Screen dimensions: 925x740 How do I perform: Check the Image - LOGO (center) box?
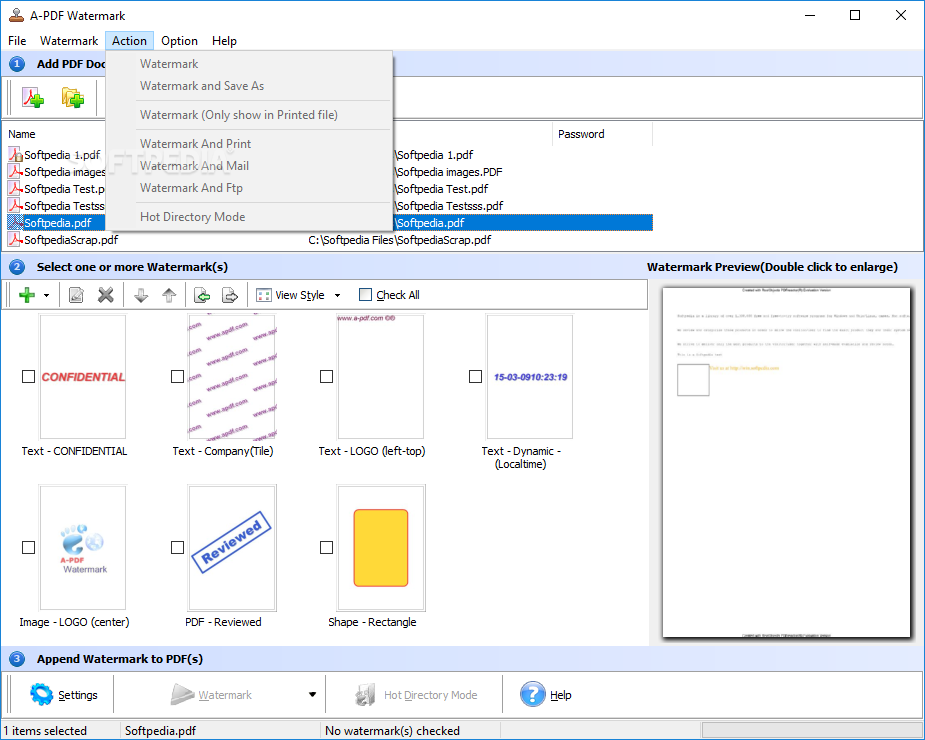tap(28, 548)
